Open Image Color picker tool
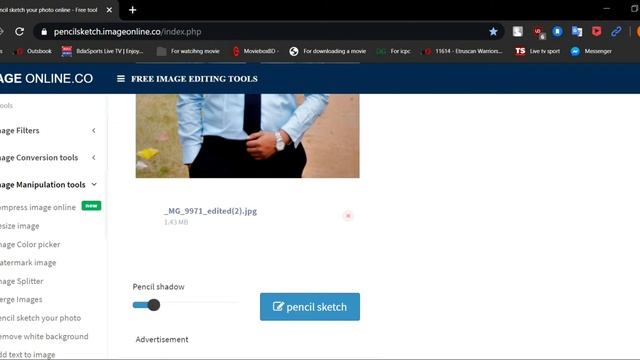The image size is (640, 360). click(30, 244)
